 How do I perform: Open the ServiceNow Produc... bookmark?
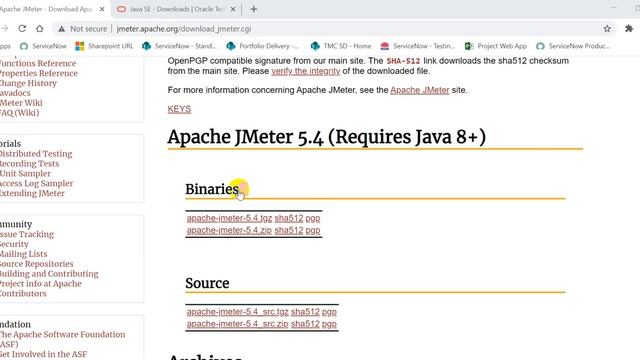coord(573,46)
